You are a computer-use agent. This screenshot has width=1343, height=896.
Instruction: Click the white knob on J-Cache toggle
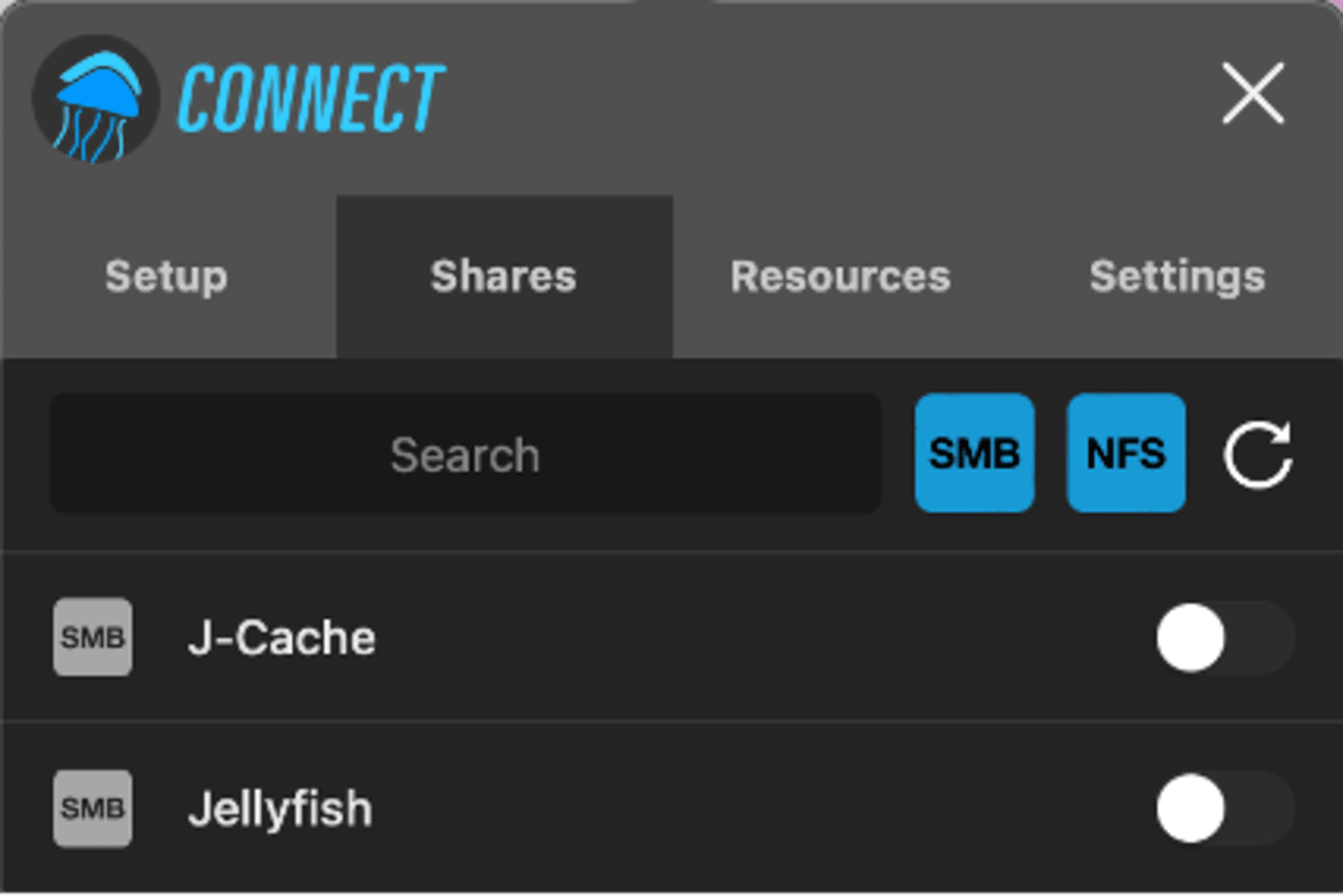[1190, 638]
